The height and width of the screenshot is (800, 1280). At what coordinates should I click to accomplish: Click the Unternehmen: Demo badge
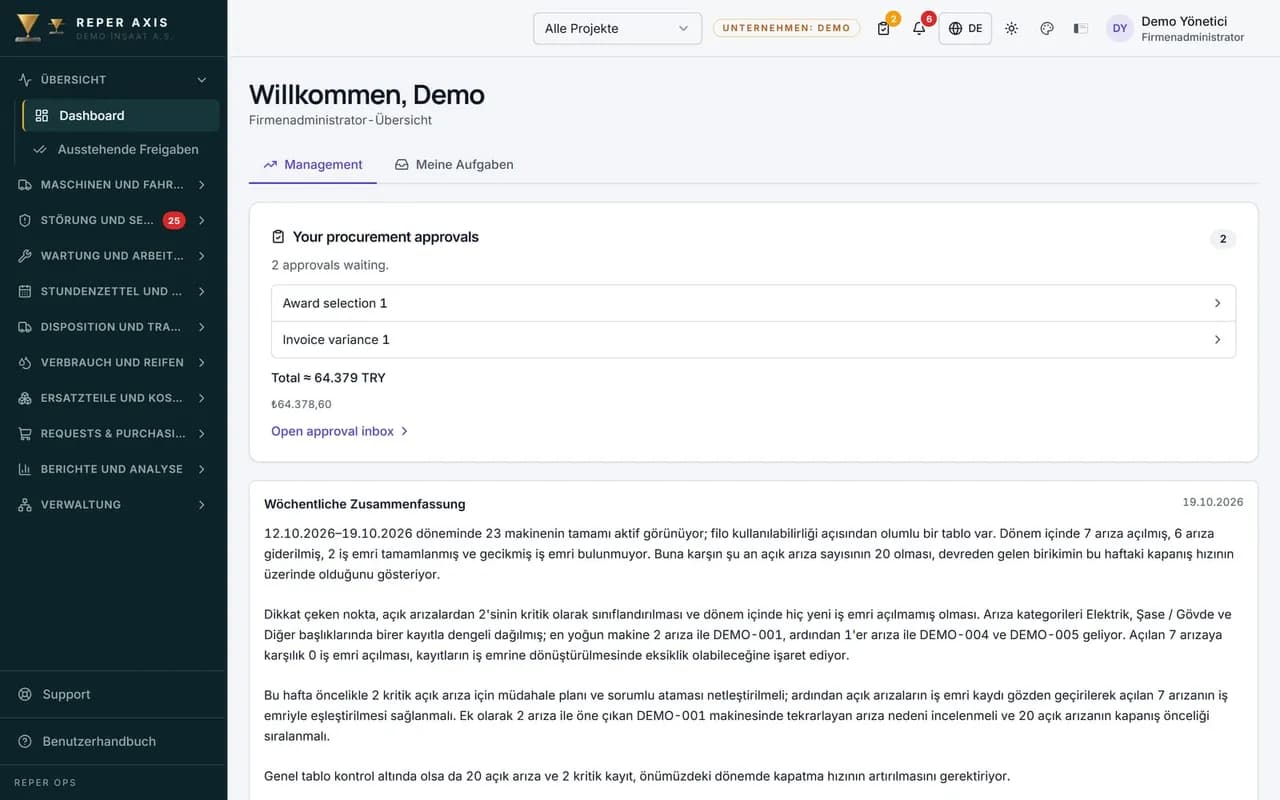tap(786, 28)
